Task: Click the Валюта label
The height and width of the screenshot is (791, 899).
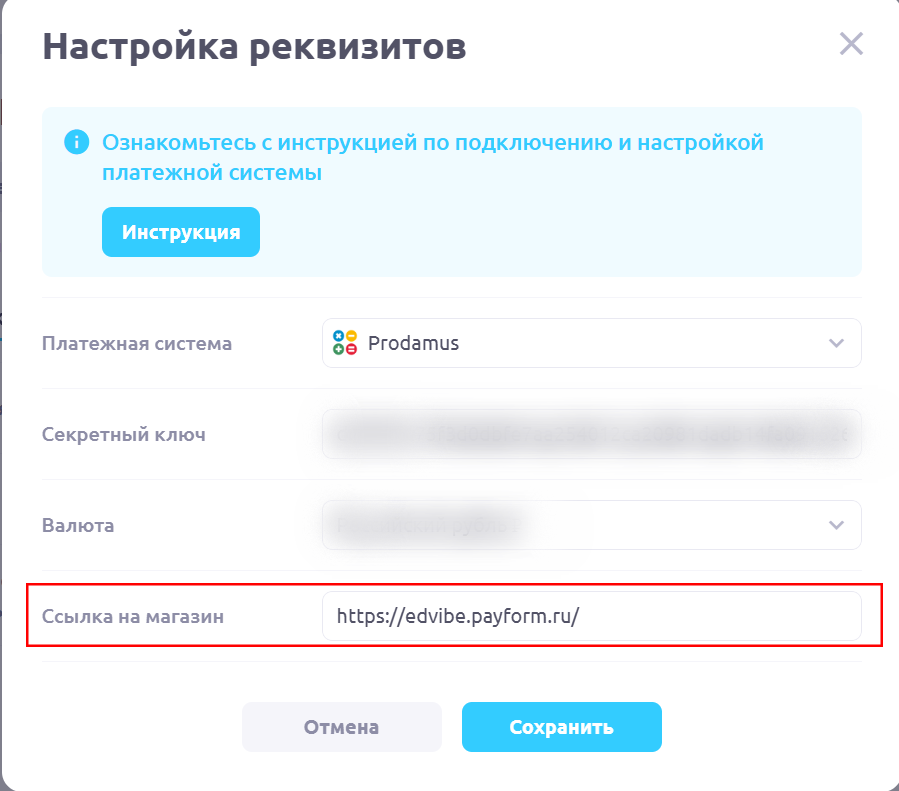Action: [78, 525]
